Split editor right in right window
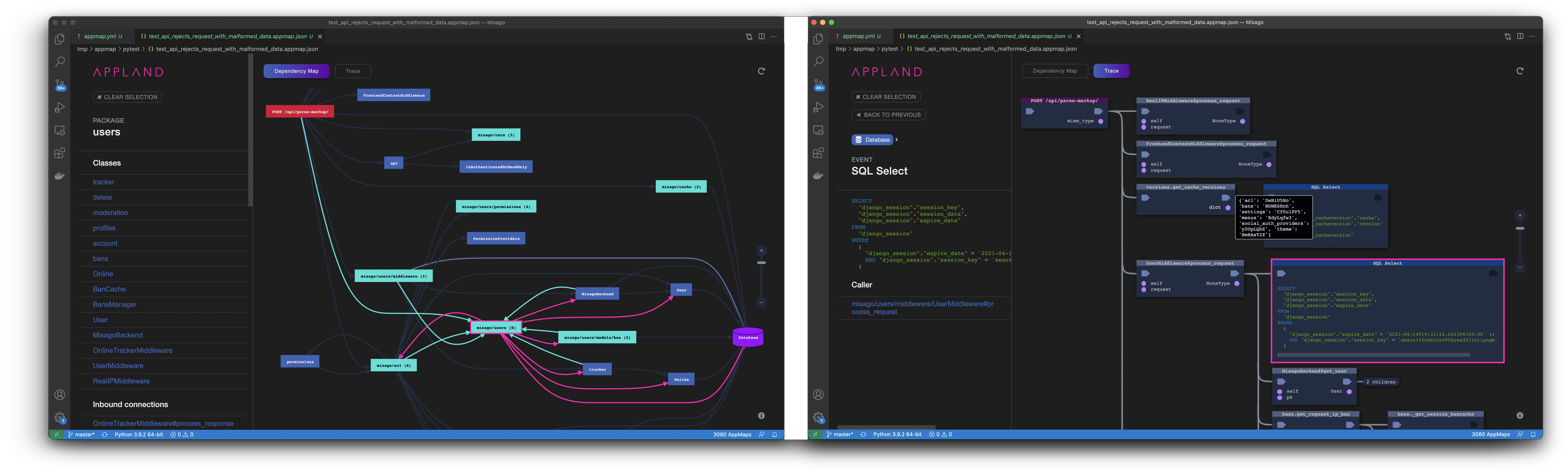The width and height of the screenshot is (1568, 472). click(x=1520, y=37)
